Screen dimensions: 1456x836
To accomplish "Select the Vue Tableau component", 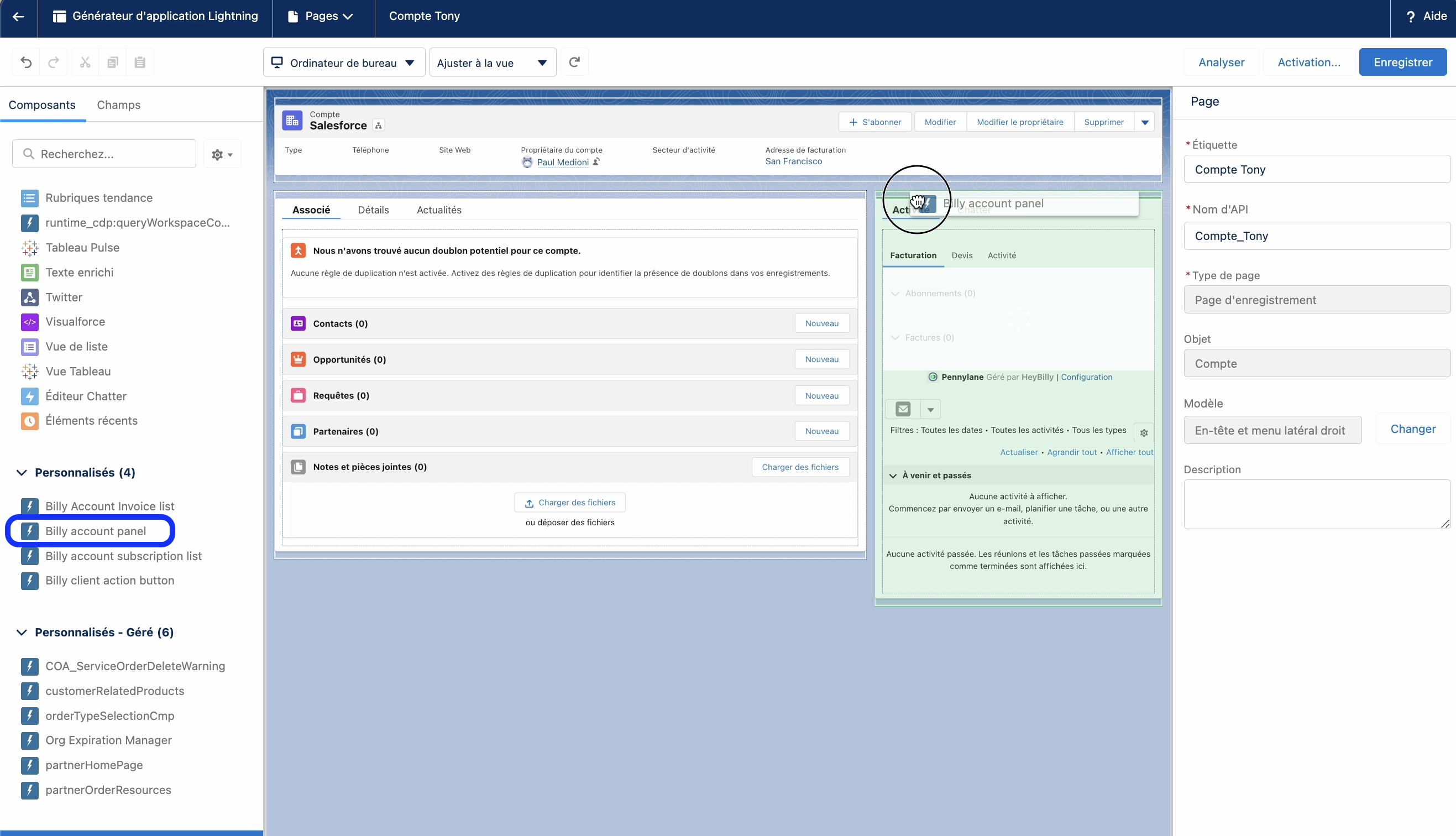I will [66, 372].
